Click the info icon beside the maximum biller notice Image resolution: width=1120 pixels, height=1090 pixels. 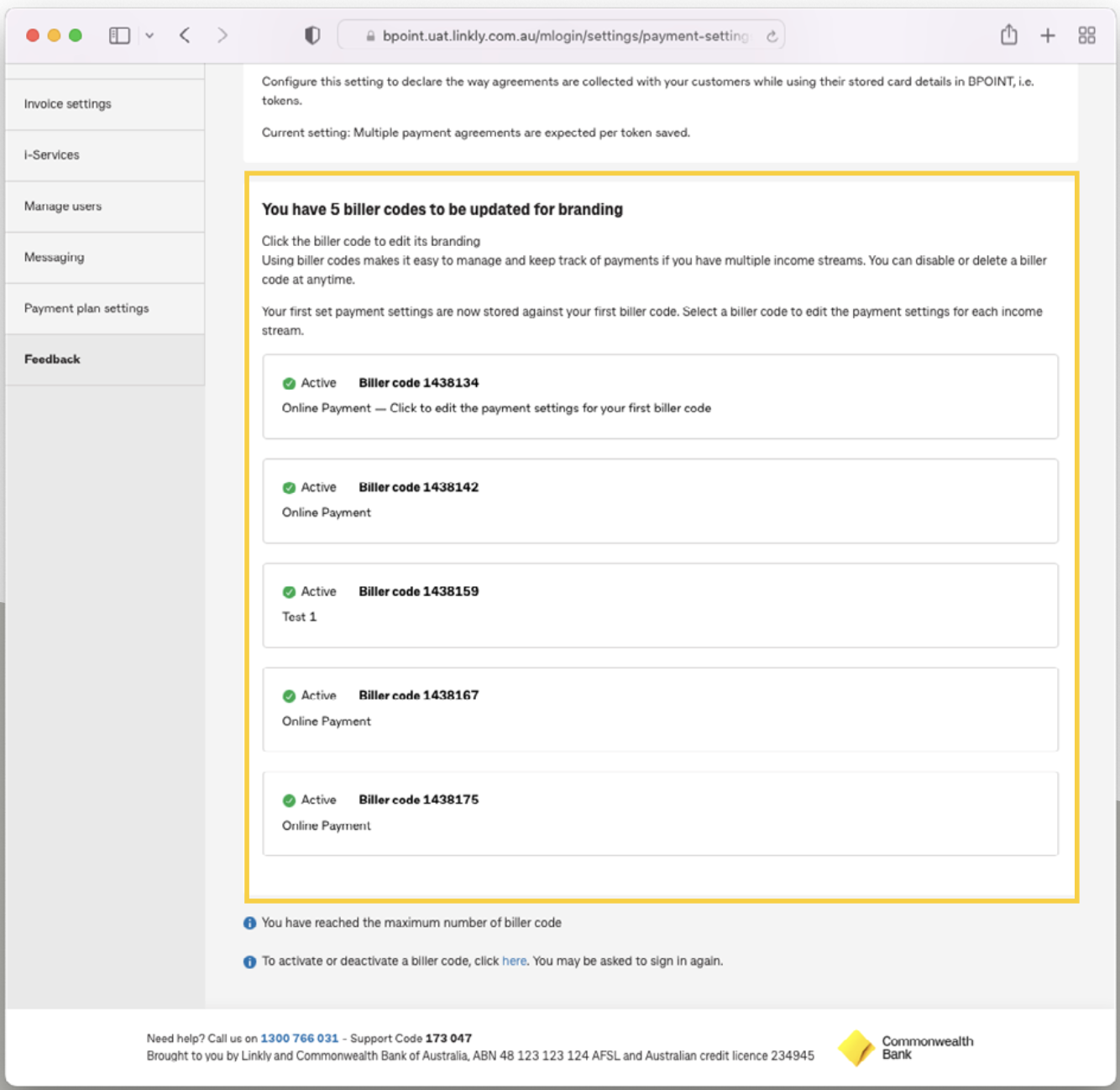(x=249, y=923)
